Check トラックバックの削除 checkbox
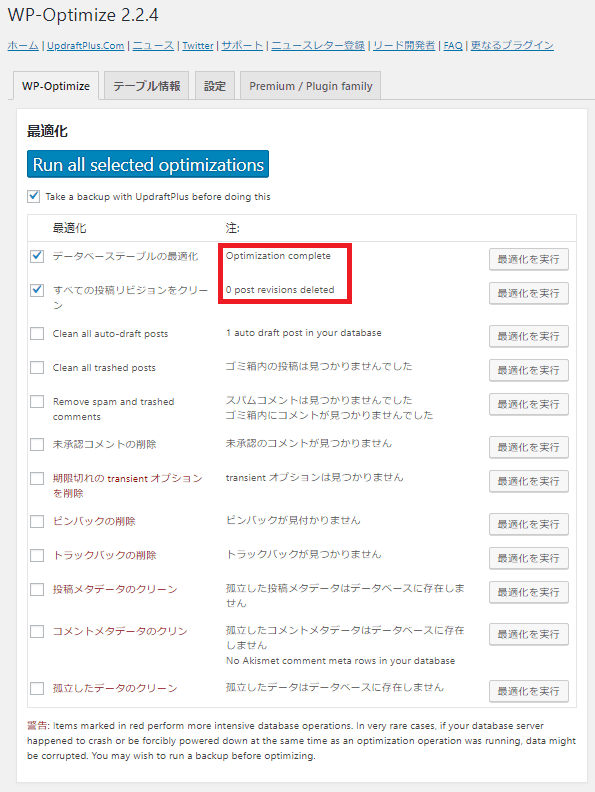 point(37,555)
